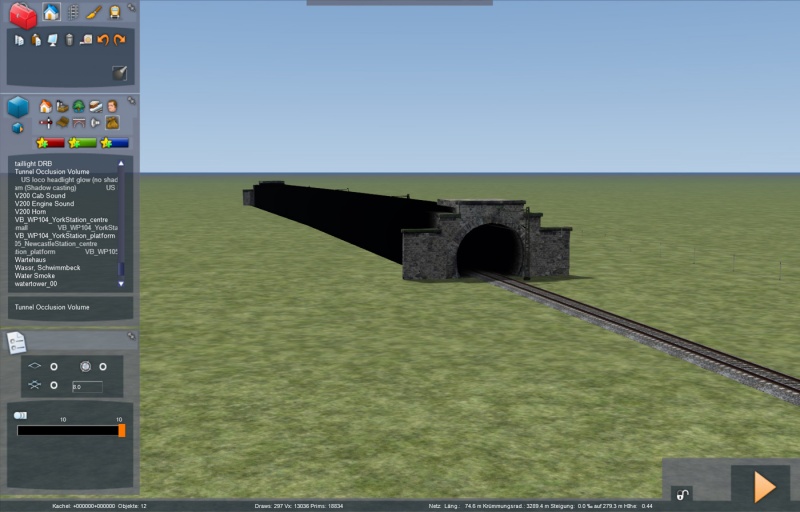Select 'US loco headlight glow' list entry
Screen dimensions: 800x512
tap(69, 180)
